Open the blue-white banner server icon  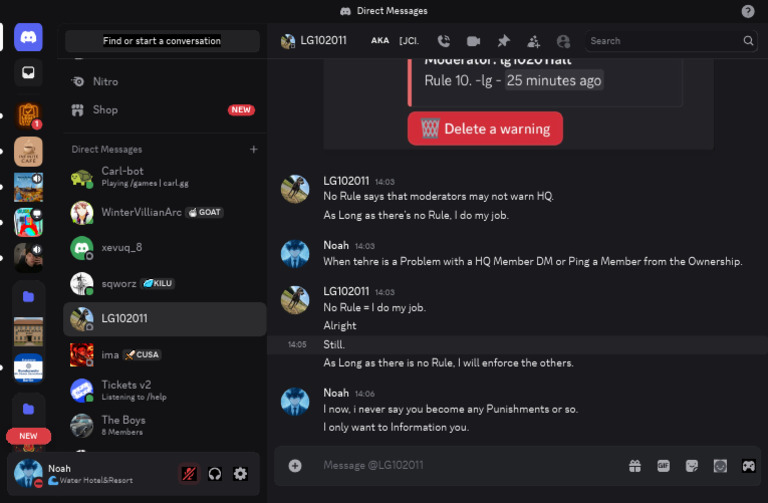point(28,368)
